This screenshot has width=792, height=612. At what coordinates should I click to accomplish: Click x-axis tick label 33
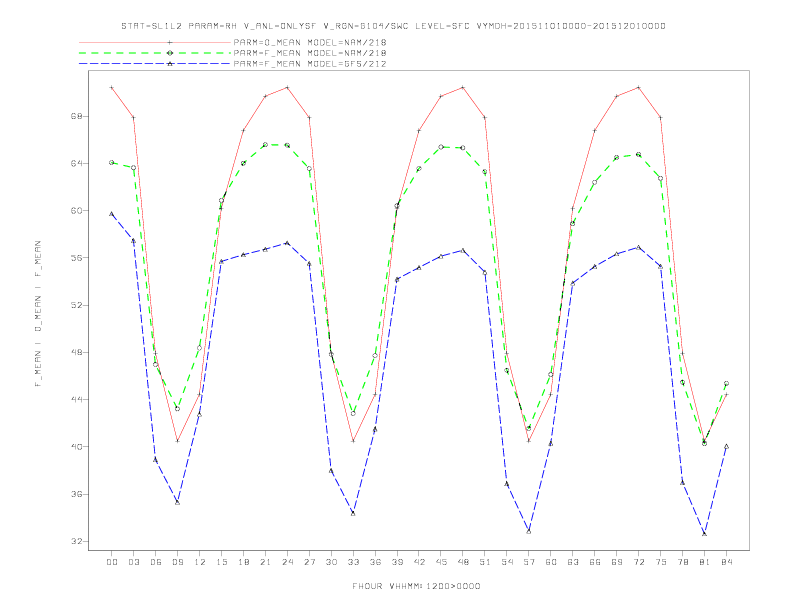pos(353,562)
